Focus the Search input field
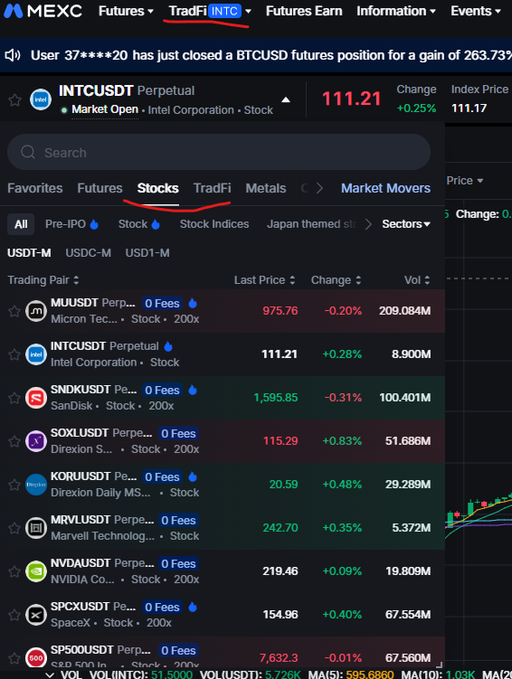This screenshot has width=512, height=679. click(x=219, y=152)
